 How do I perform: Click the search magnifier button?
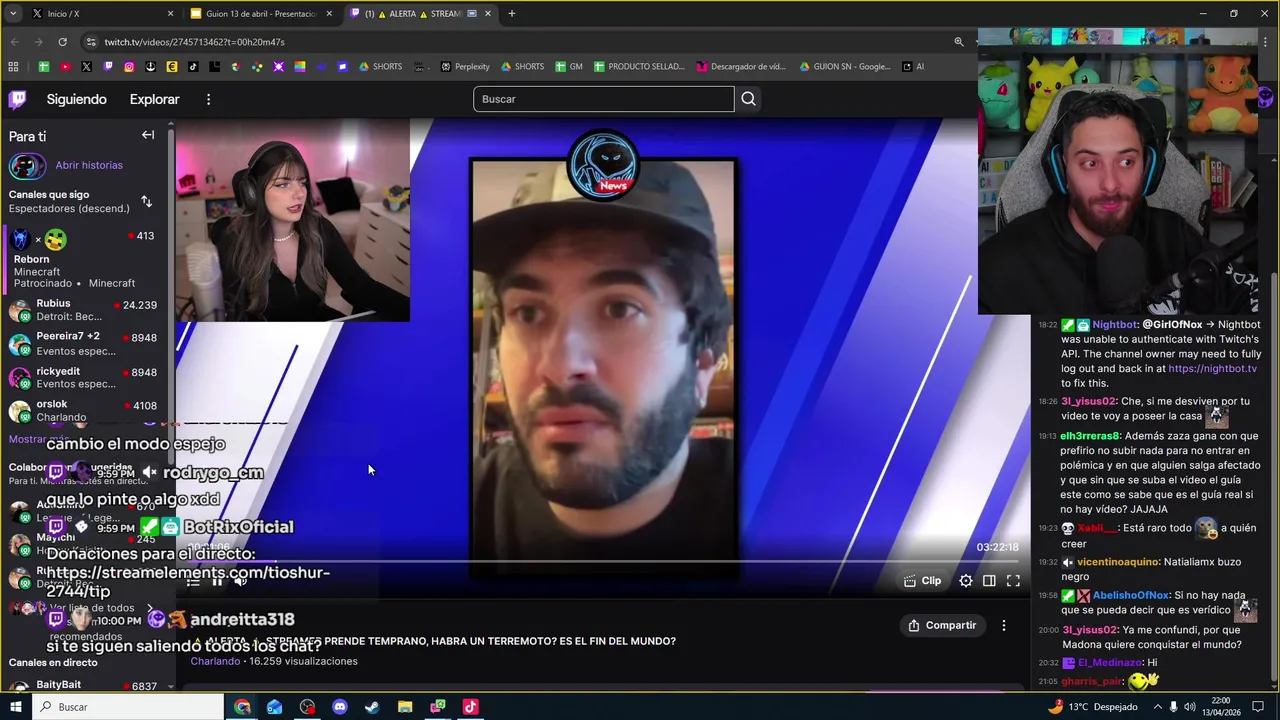tap(748, 99)
